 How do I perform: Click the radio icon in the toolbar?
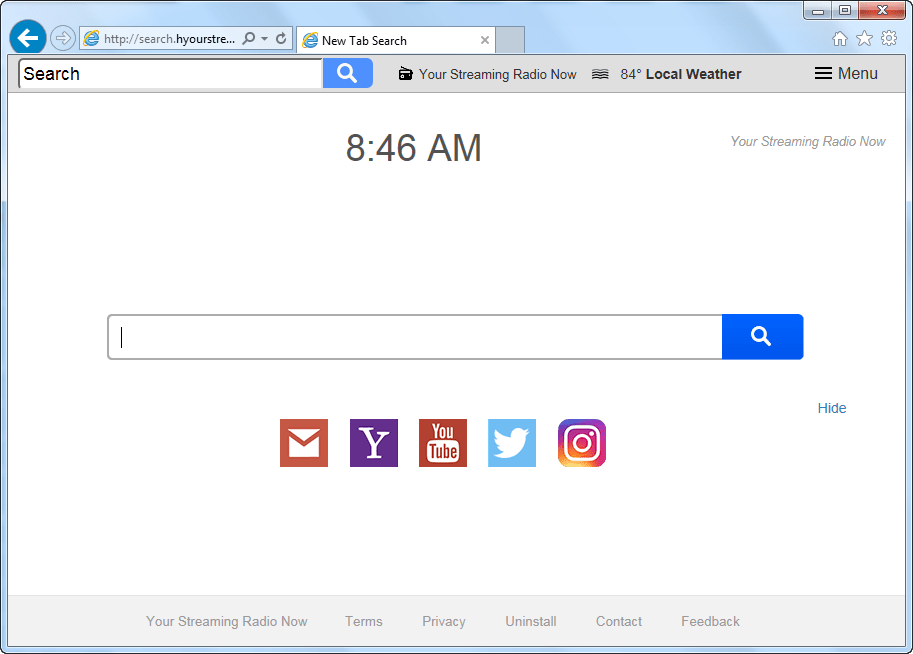pyautogui.click(x=405, y=74)
